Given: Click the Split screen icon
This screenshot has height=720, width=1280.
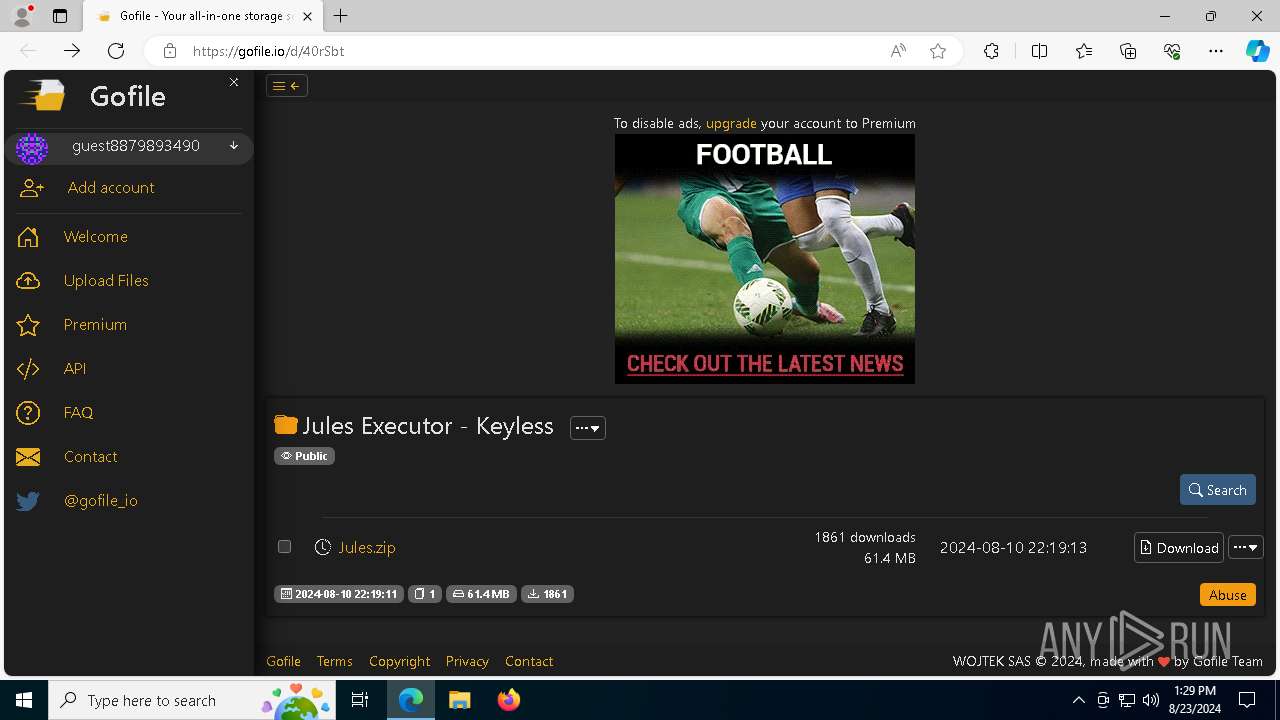Looking at the screenshot, I should [x=1039, y=51].
